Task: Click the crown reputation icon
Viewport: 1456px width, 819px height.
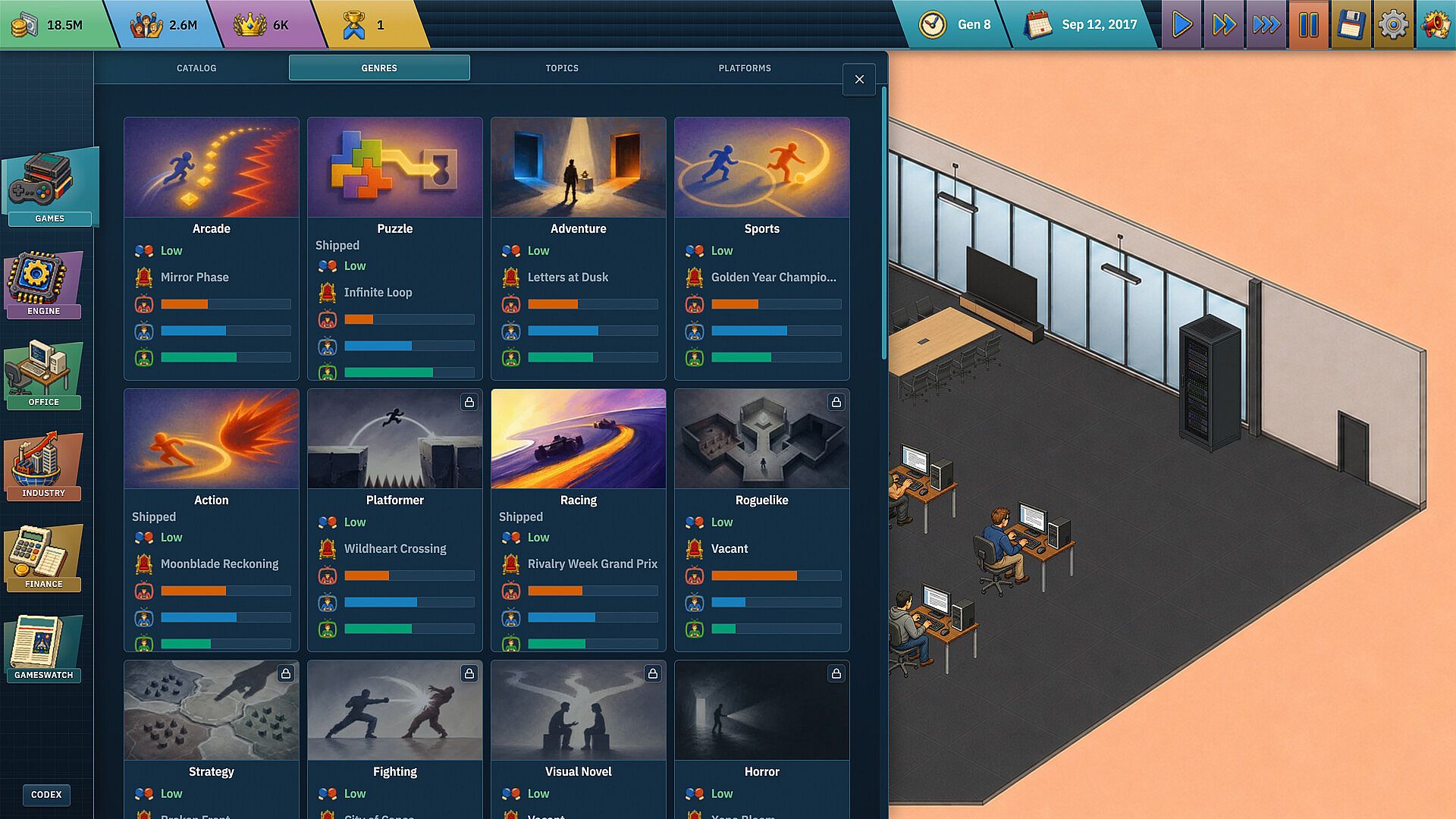Action: [x=249, y=25]
